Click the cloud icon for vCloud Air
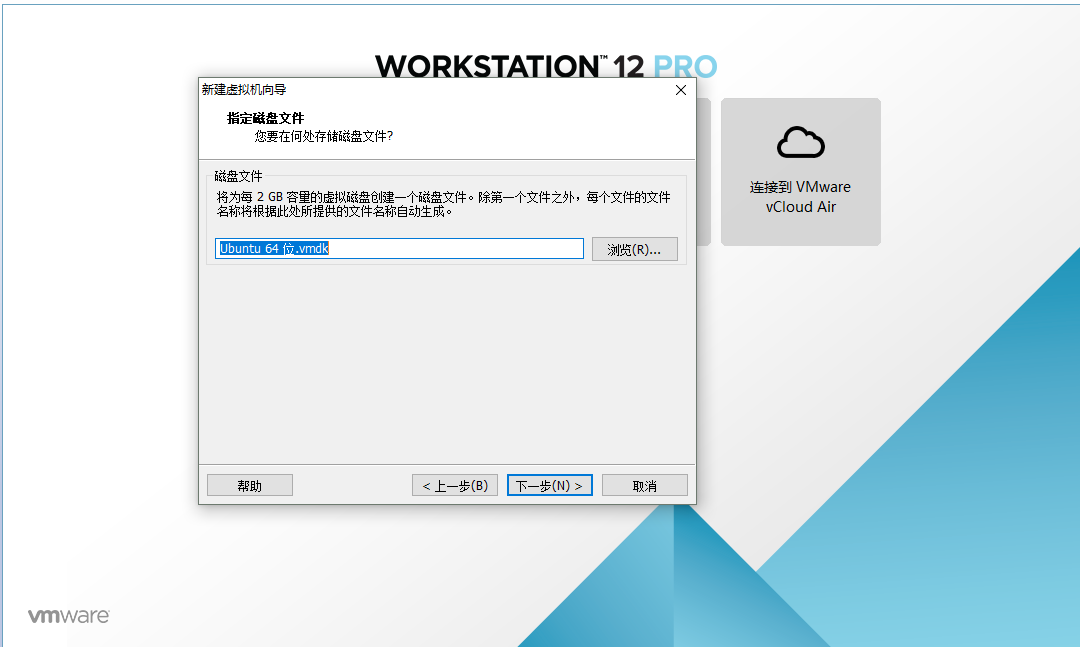Image resolution: width=1080 pixels, height=647 pixels. 800,143
